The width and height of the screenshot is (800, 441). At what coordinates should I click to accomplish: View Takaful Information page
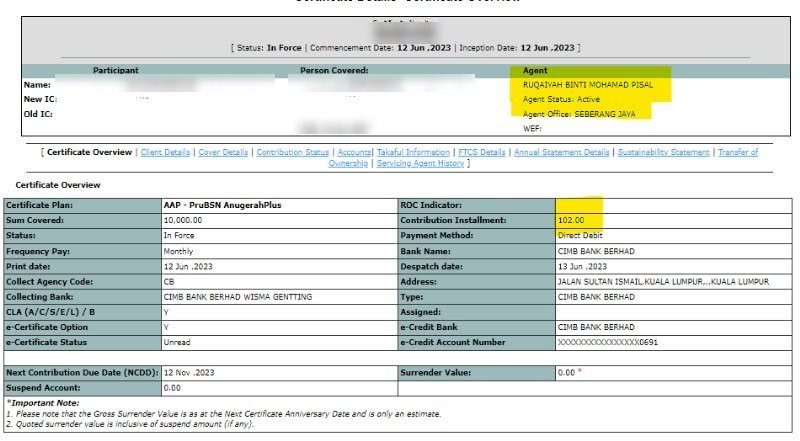[413, 152]
